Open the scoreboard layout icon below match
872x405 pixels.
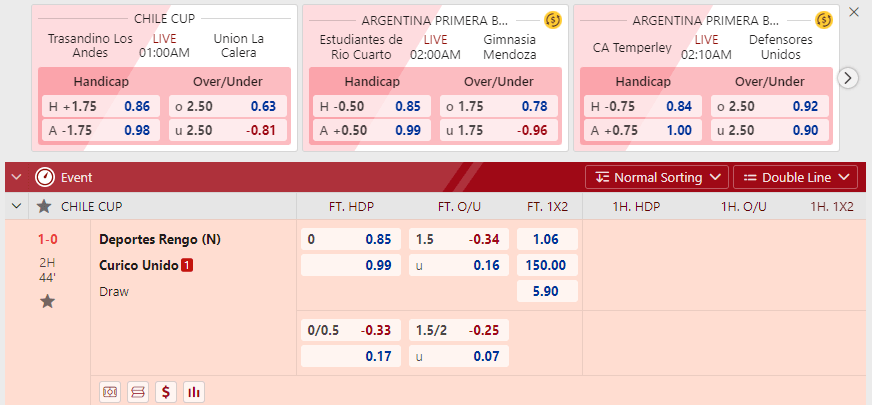(138, 392)
